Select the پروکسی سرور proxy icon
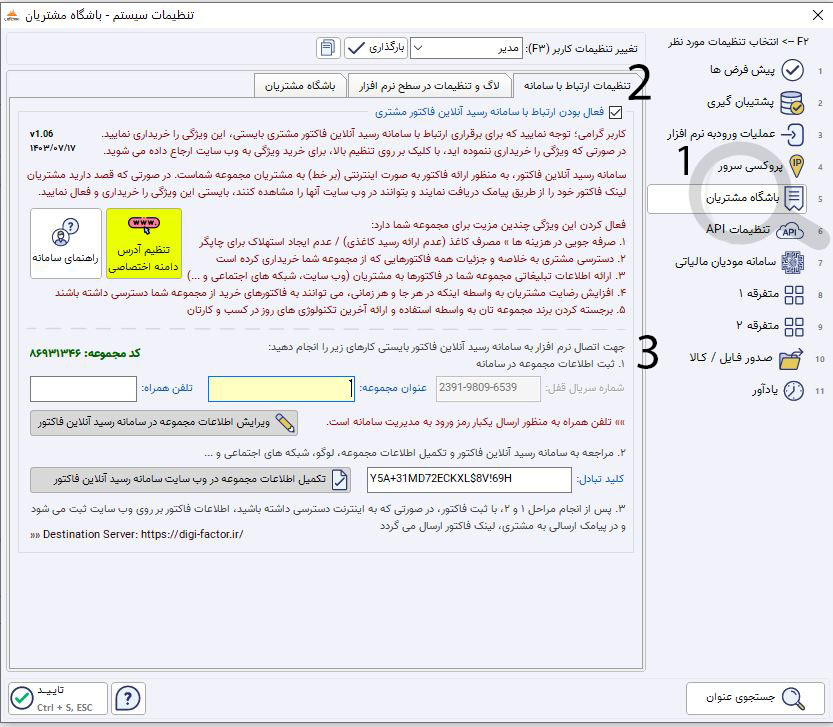 point(796,166)
